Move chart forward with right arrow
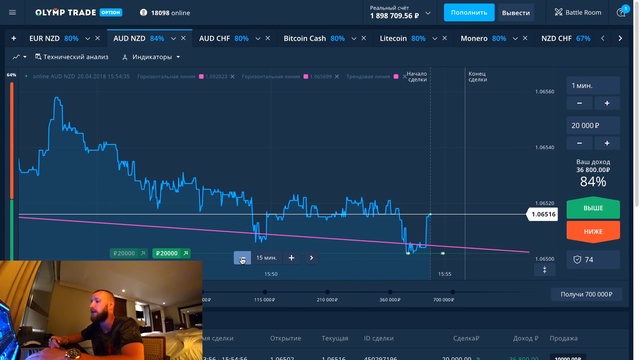The width and height of the screenshot is (640, 360). pos(311,258)
